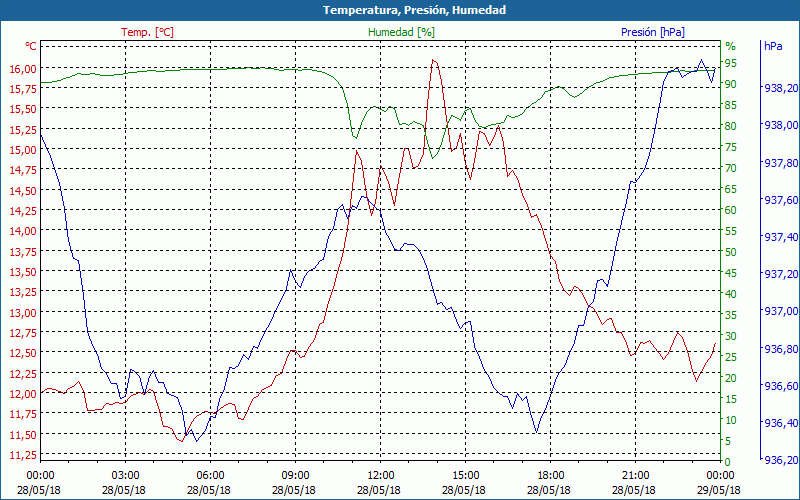Screen dimensions: 800x500
Task: Select 14,00 on the temperature axis
Action: [x=22, y=231]
